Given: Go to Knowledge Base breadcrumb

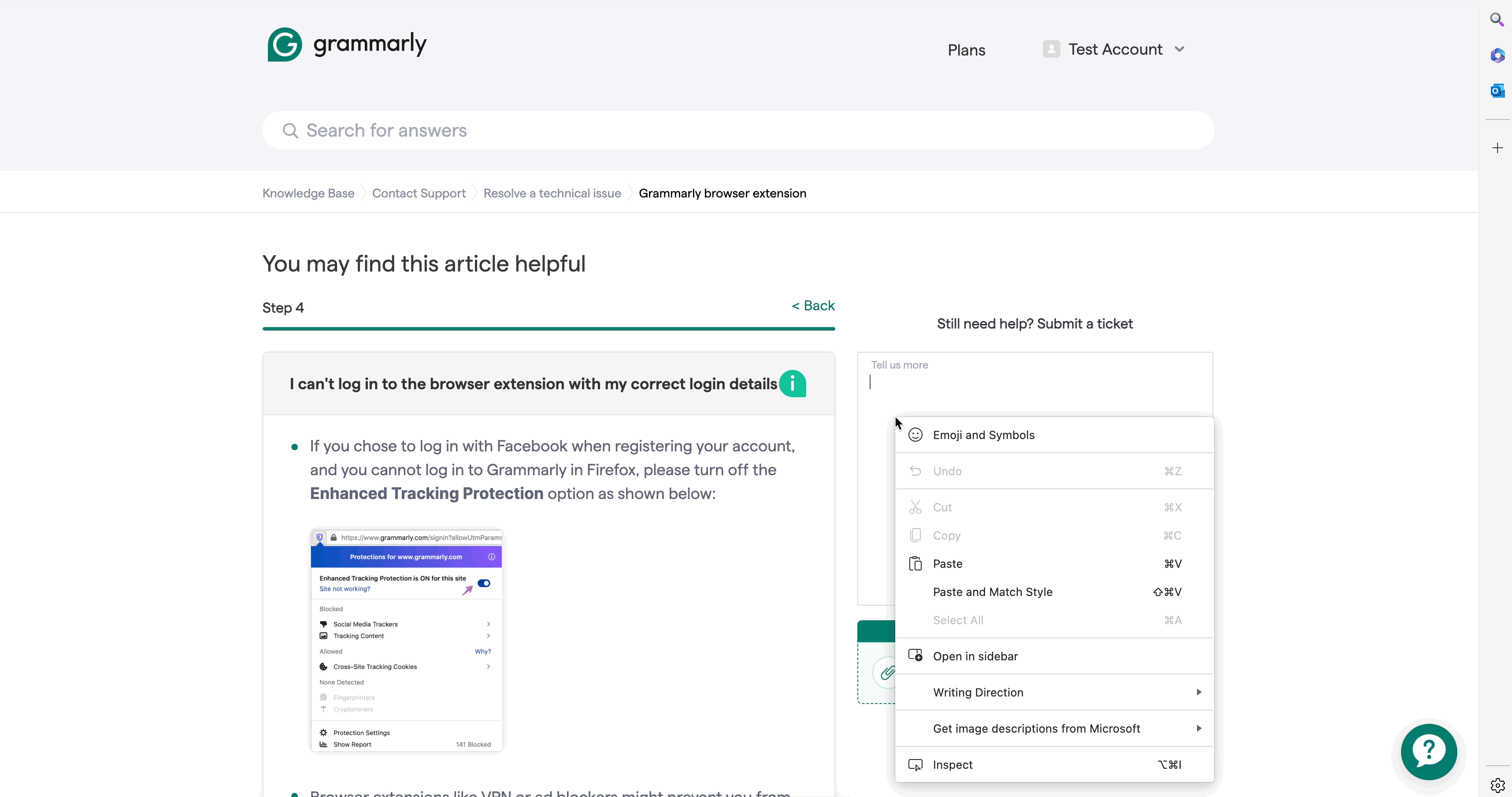Looking at the screenshot, I should [x=308, y=193].
